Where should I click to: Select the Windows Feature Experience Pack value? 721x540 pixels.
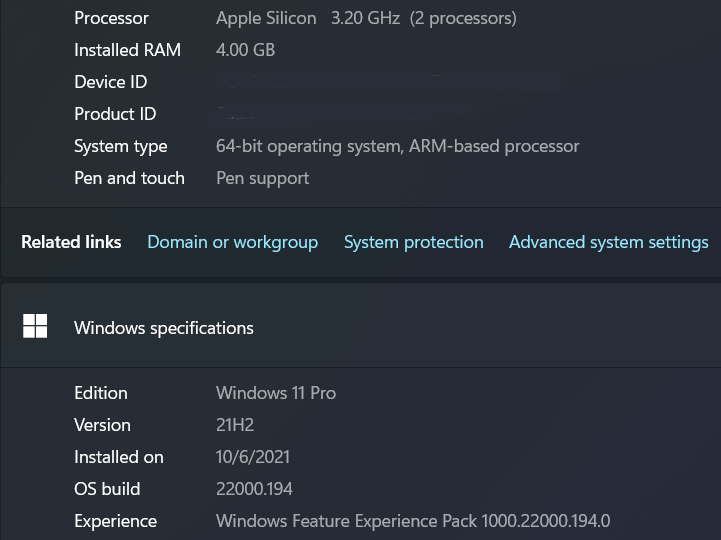413,522
